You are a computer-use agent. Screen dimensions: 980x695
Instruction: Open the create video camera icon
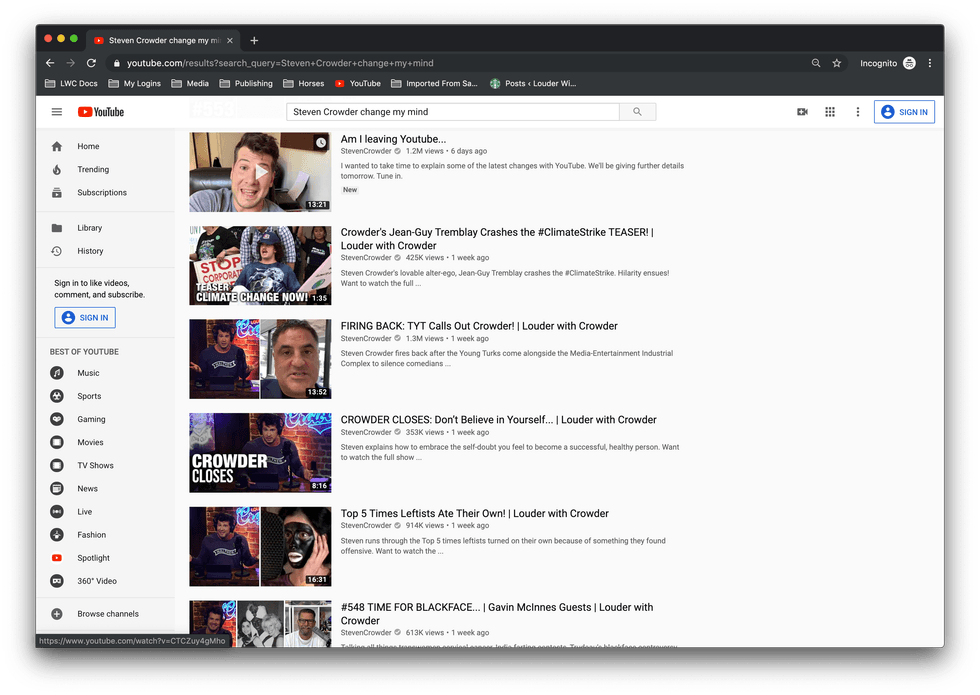[802, 112]
